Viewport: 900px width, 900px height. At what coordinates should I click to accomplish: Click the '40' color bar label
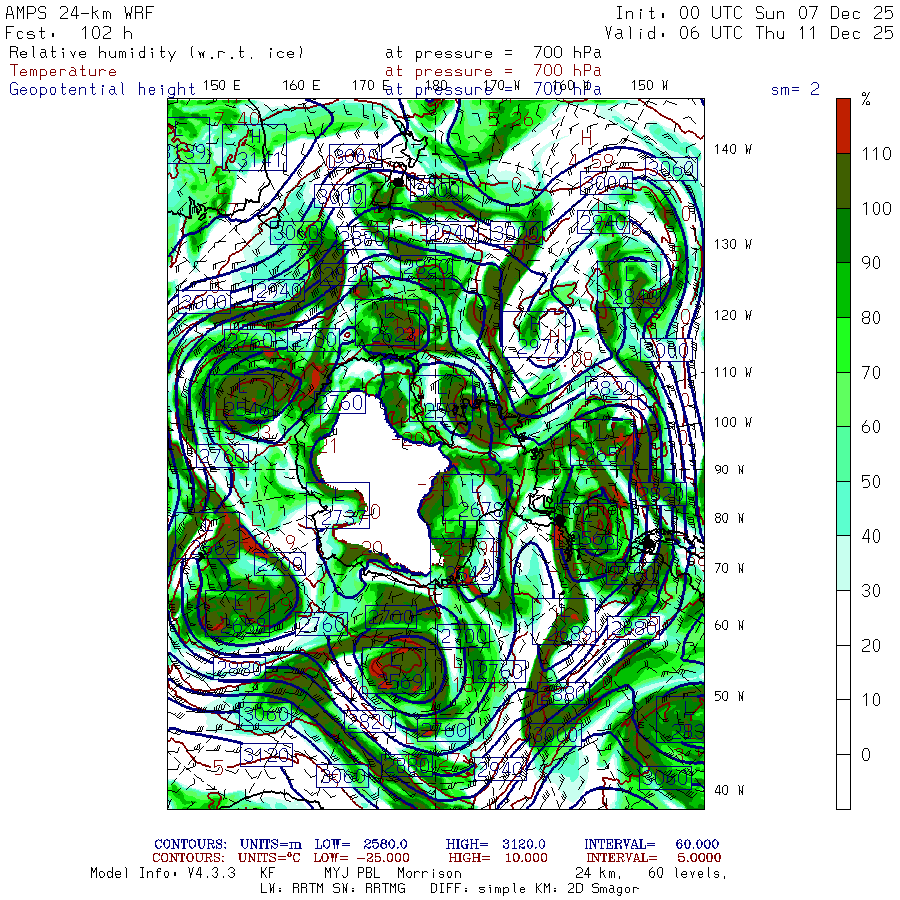(x=871, y=536)
